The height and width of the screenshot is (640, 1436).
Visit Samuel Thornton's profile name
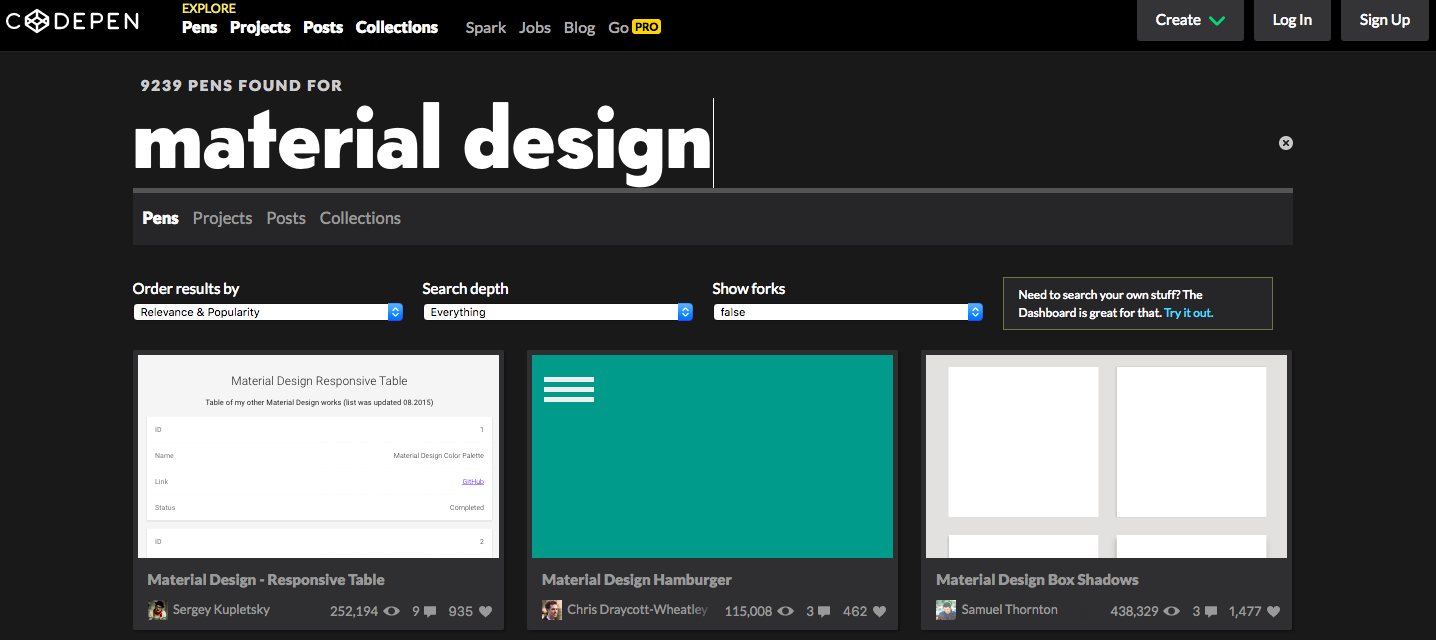[x=1009, y=609]
